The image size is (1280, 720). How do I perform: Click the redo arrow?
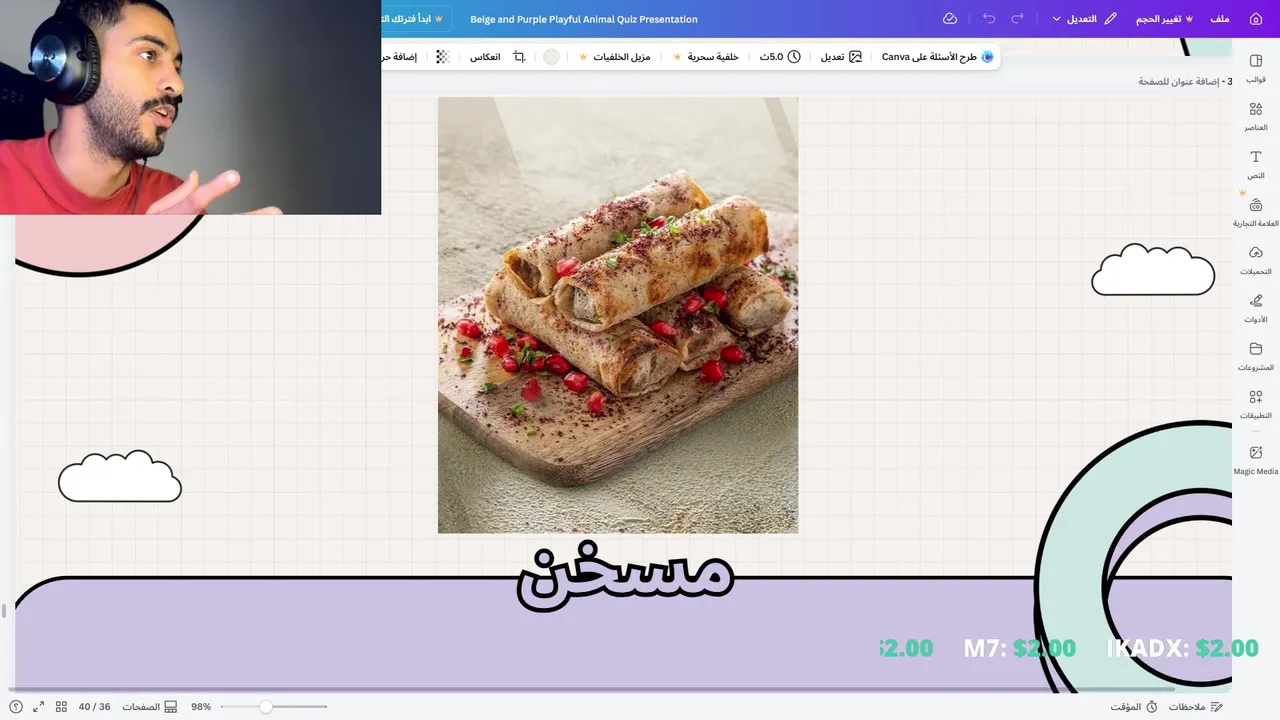1018,19
